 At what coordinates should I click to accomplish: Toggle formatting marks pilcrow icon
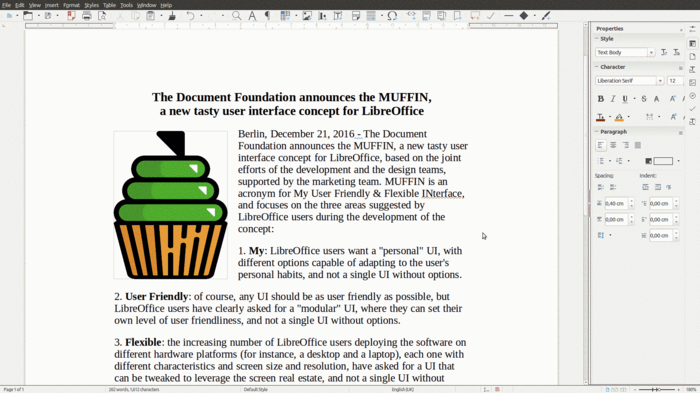267,16
